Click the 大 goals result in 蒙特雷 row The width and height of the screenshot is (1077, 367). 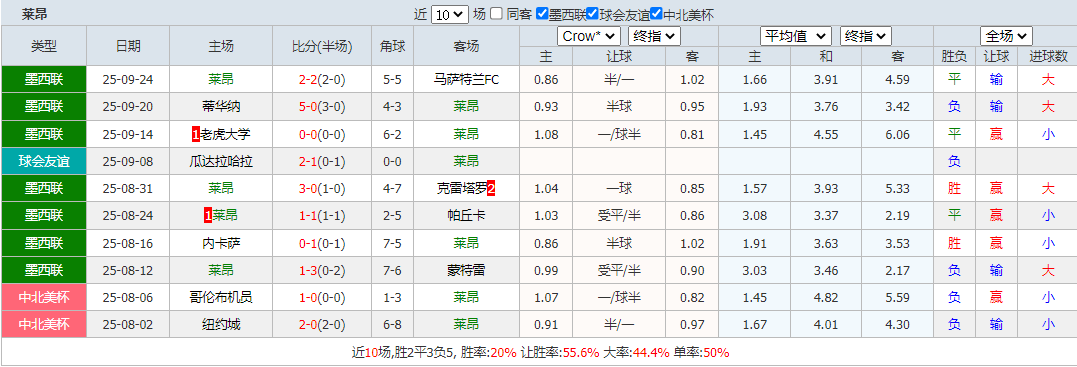click(x=1048, y=270)
